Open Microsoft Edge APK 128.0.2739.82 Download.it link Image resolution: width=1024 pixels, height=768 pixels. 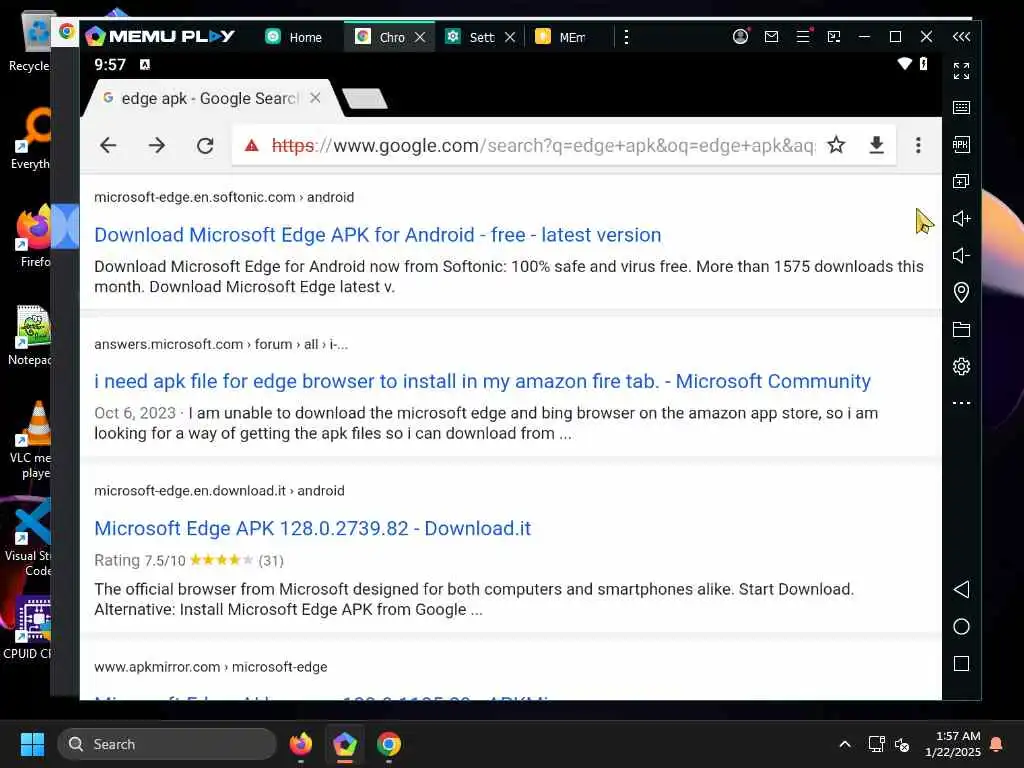click(312, 528)
